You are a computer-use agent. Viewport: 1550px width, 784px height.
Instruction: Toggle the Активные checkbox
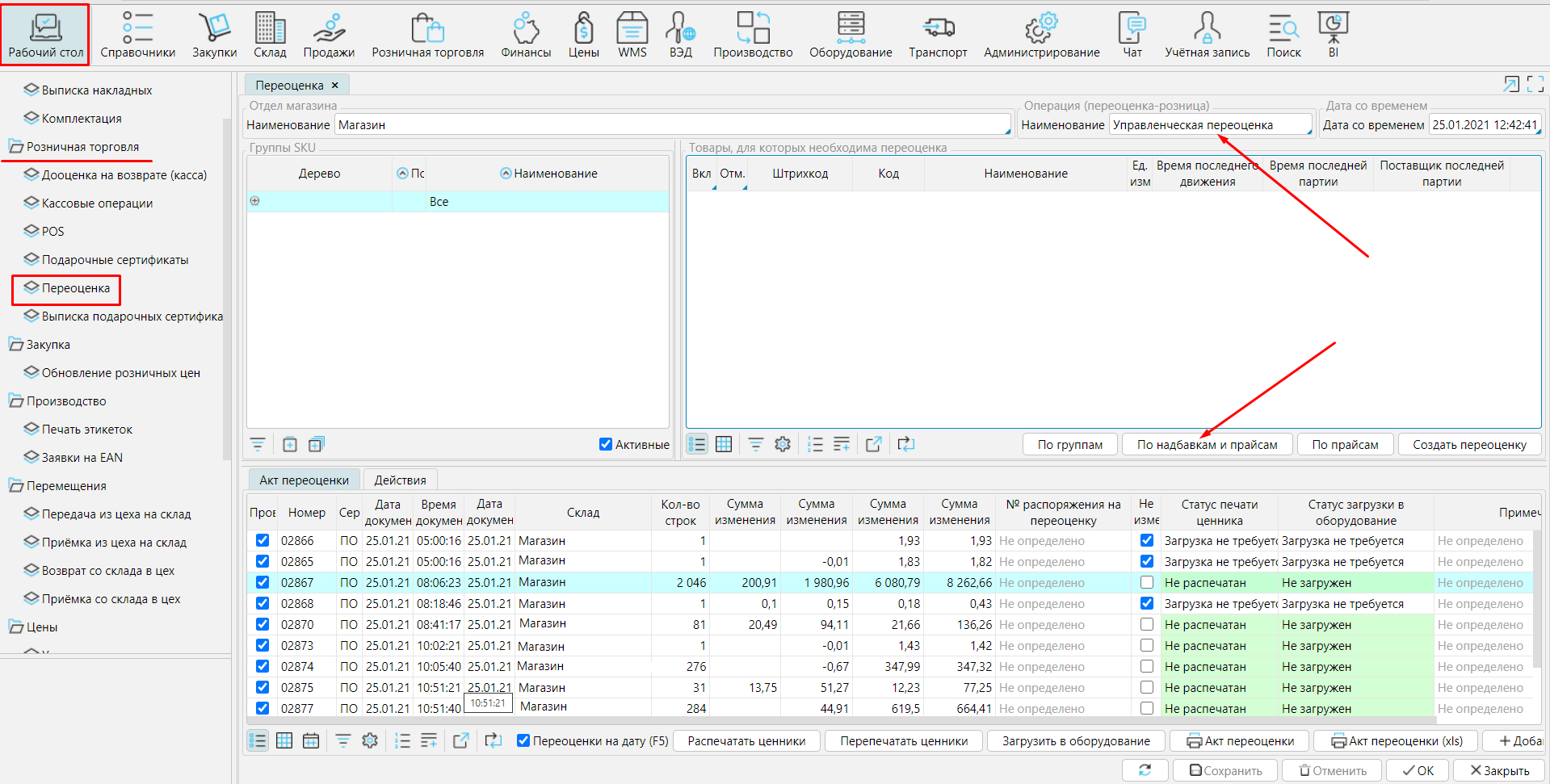click(606, 444)
